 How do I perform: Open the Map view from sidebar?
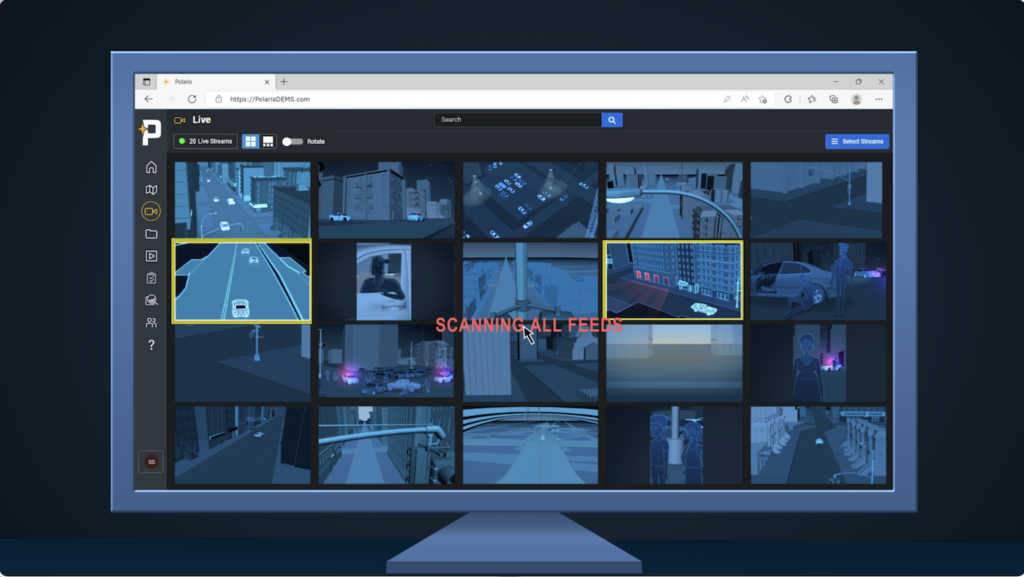point(151,189)
